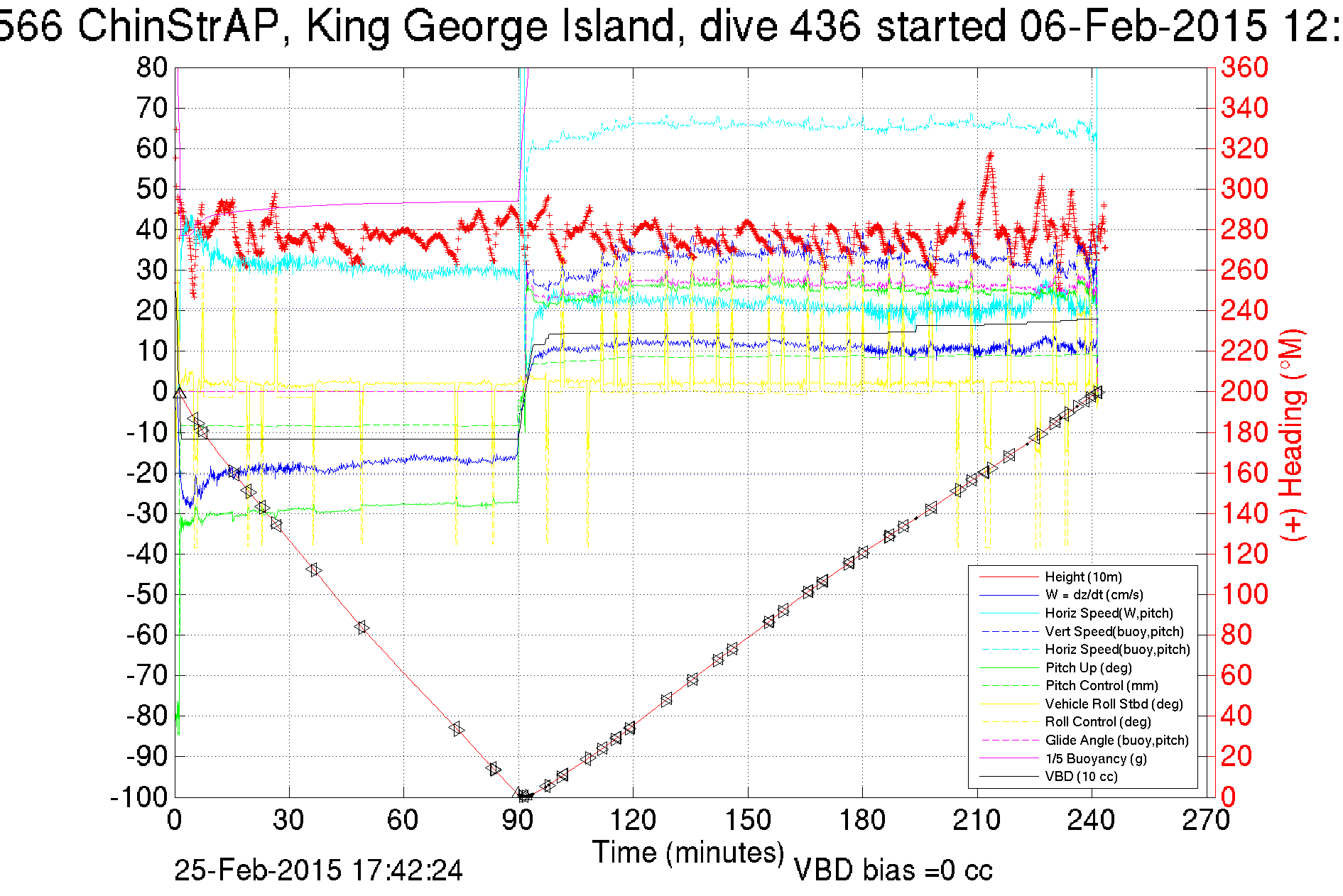Screen dimensions: 1343x896
Task: Select the "Pitch Up (deg)" legend entry
Action: click(1088, 668)
